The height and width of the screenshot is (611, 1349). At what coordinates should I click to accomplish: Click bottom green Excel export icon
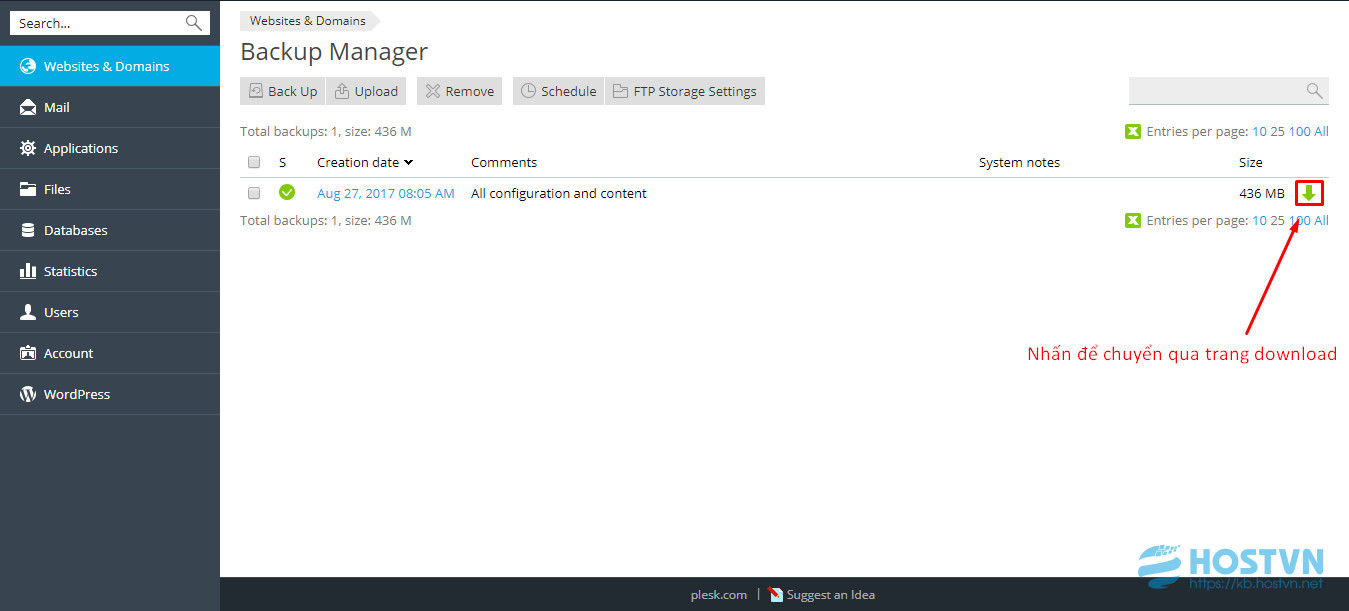point(1133,220)
